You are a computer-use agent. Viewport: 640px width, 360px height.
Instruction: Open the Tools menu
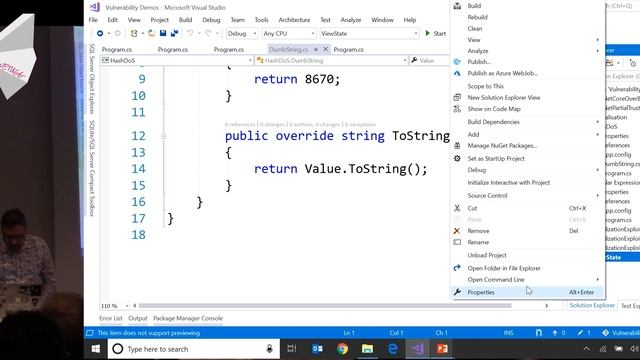pos(262,20)
